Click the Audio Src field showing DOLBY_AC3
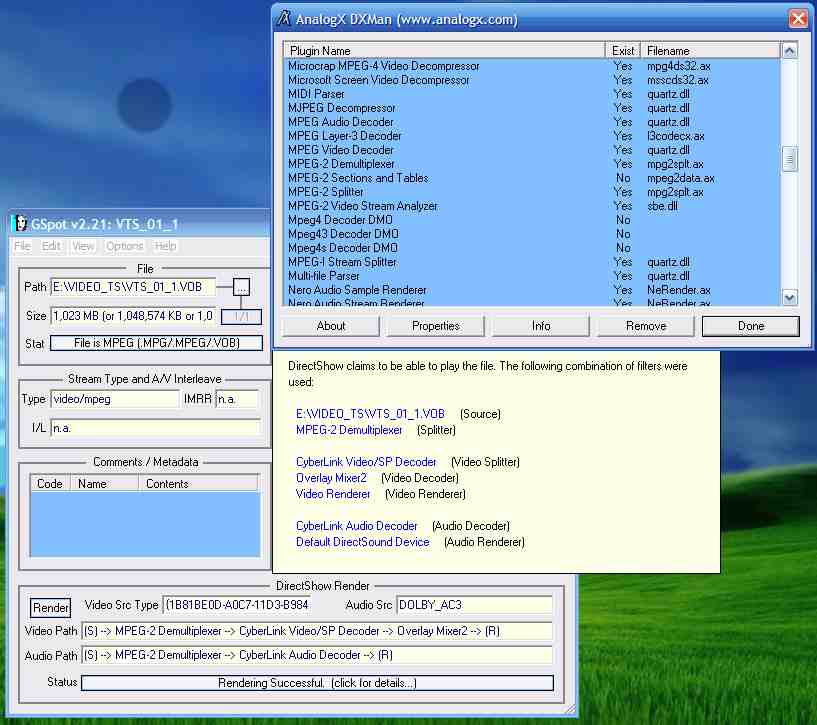The height and width of the screenshot is (725, 817). pos(474,605)
